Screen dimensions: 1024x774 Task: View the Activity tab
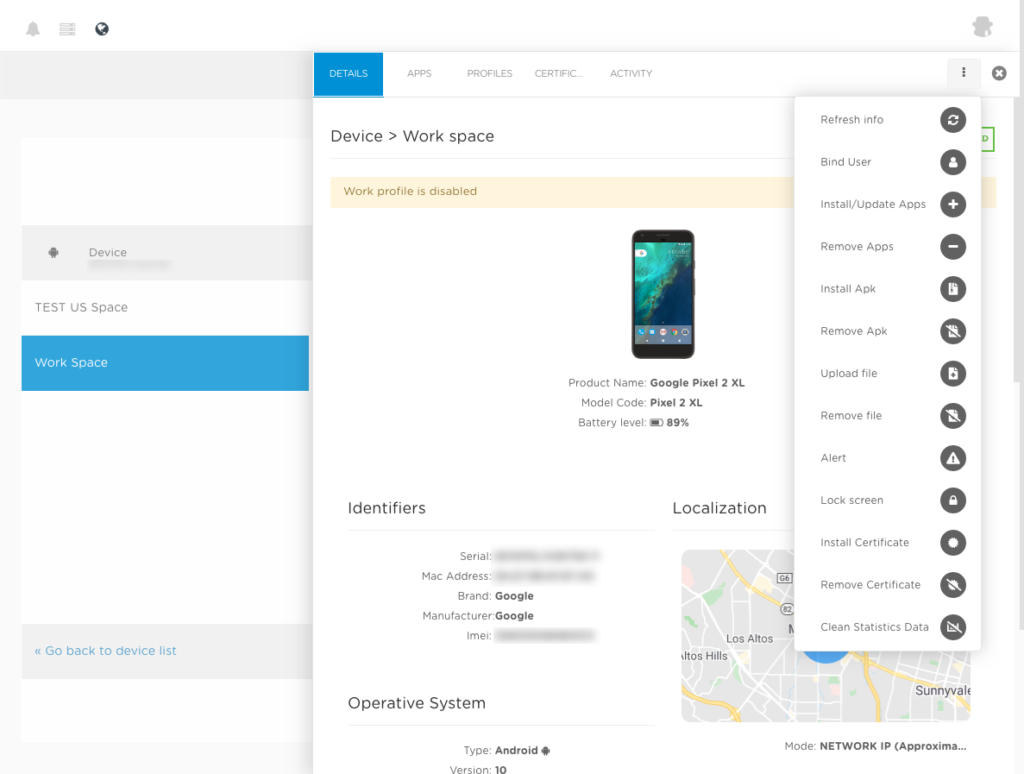coord(631,74)
